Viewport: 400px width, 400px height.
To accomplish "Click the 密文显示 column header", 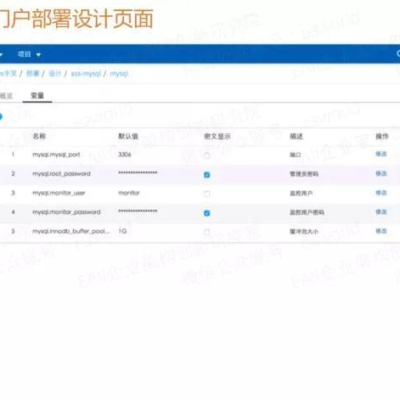I will coord(217,136).
